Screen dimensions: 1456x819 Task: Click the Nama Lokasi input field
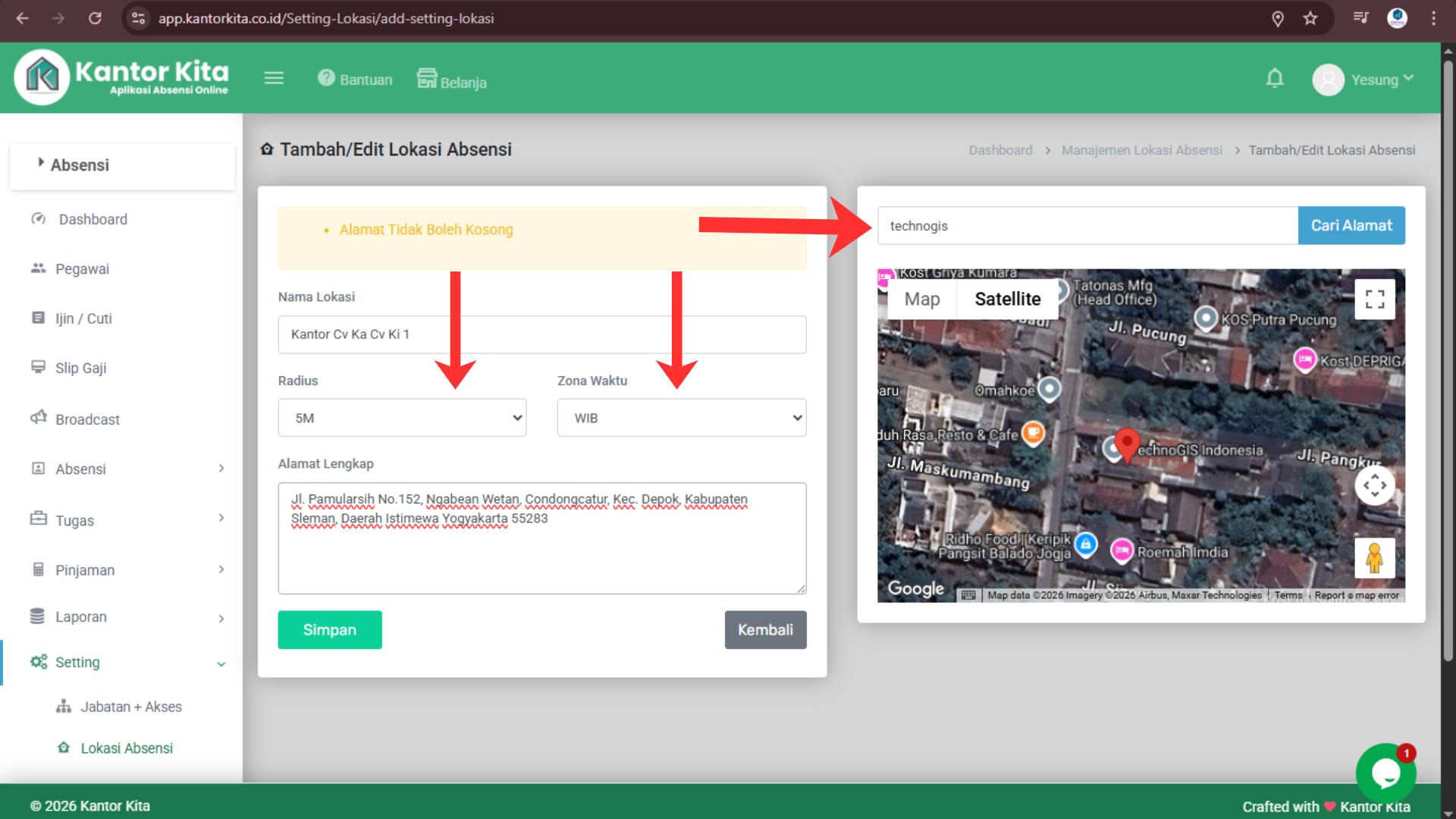541,334
